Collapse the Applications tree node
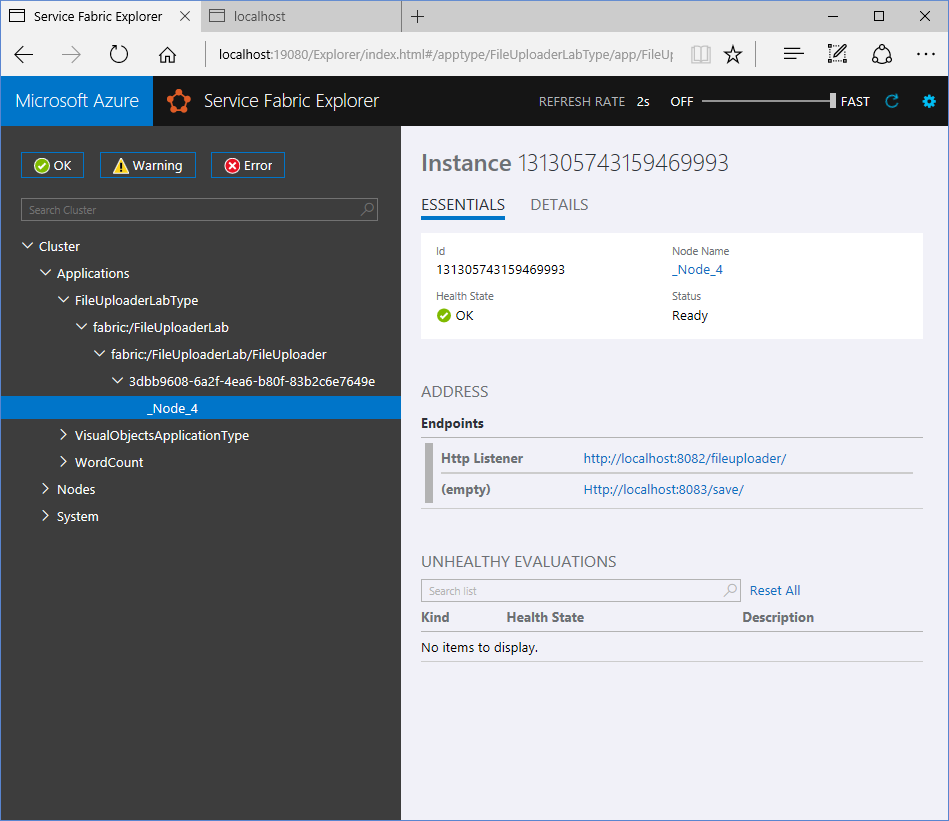The image size is (949, 821). coord(46,273)
